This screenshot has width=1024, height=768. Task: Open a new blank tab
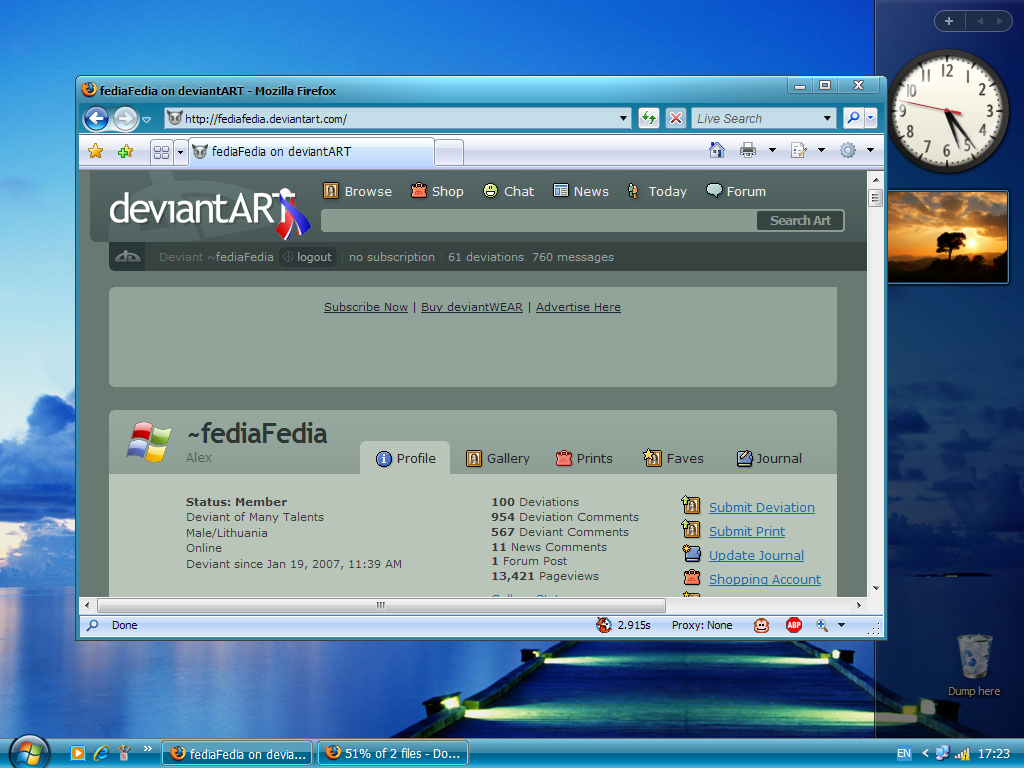click(x=449, y=152)
